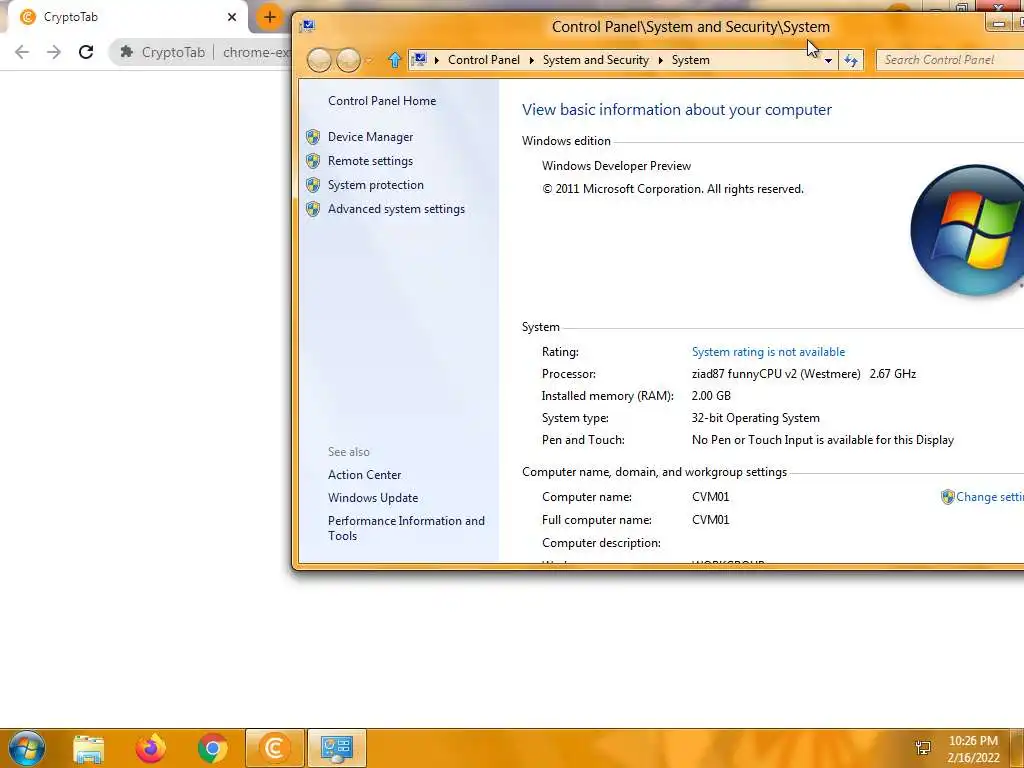Focus the Search Control Panel field
The width and height of the screenshot is (1024, 768).
click(950, 60)
